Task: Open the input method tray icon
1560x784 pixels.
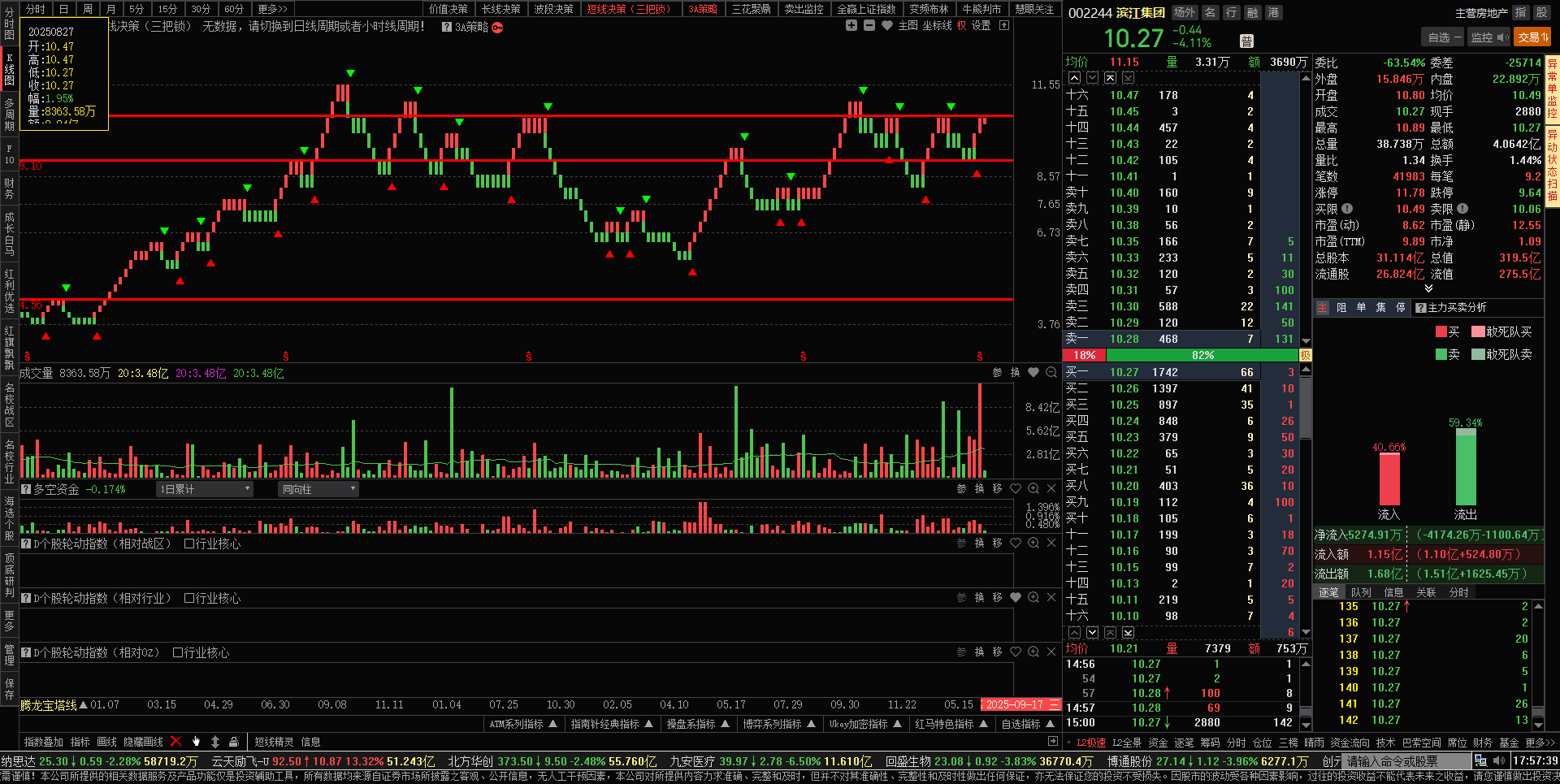Action: click(x=1481, y=760)
